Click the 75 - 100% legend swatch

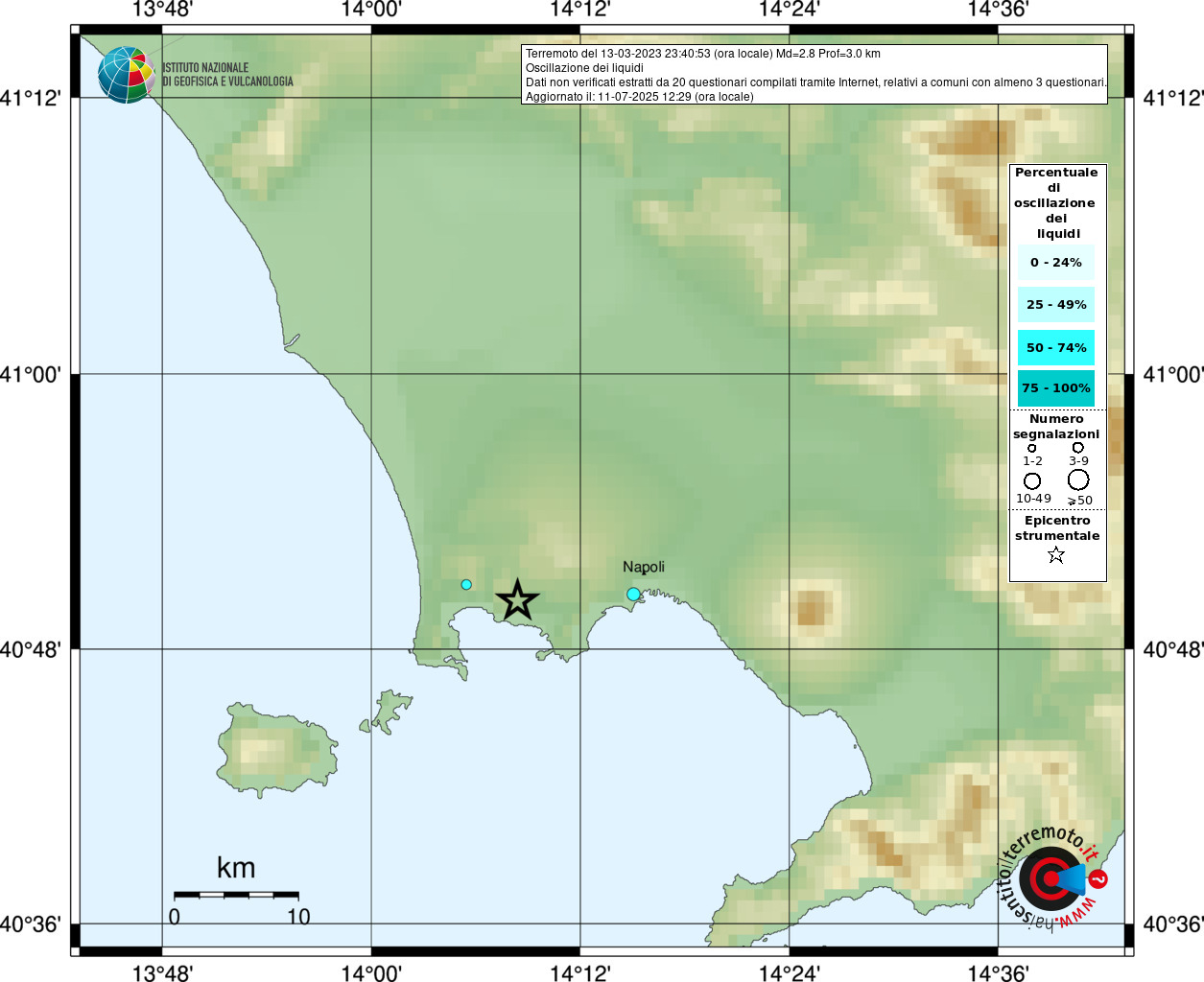click(x=1056, y=388)
